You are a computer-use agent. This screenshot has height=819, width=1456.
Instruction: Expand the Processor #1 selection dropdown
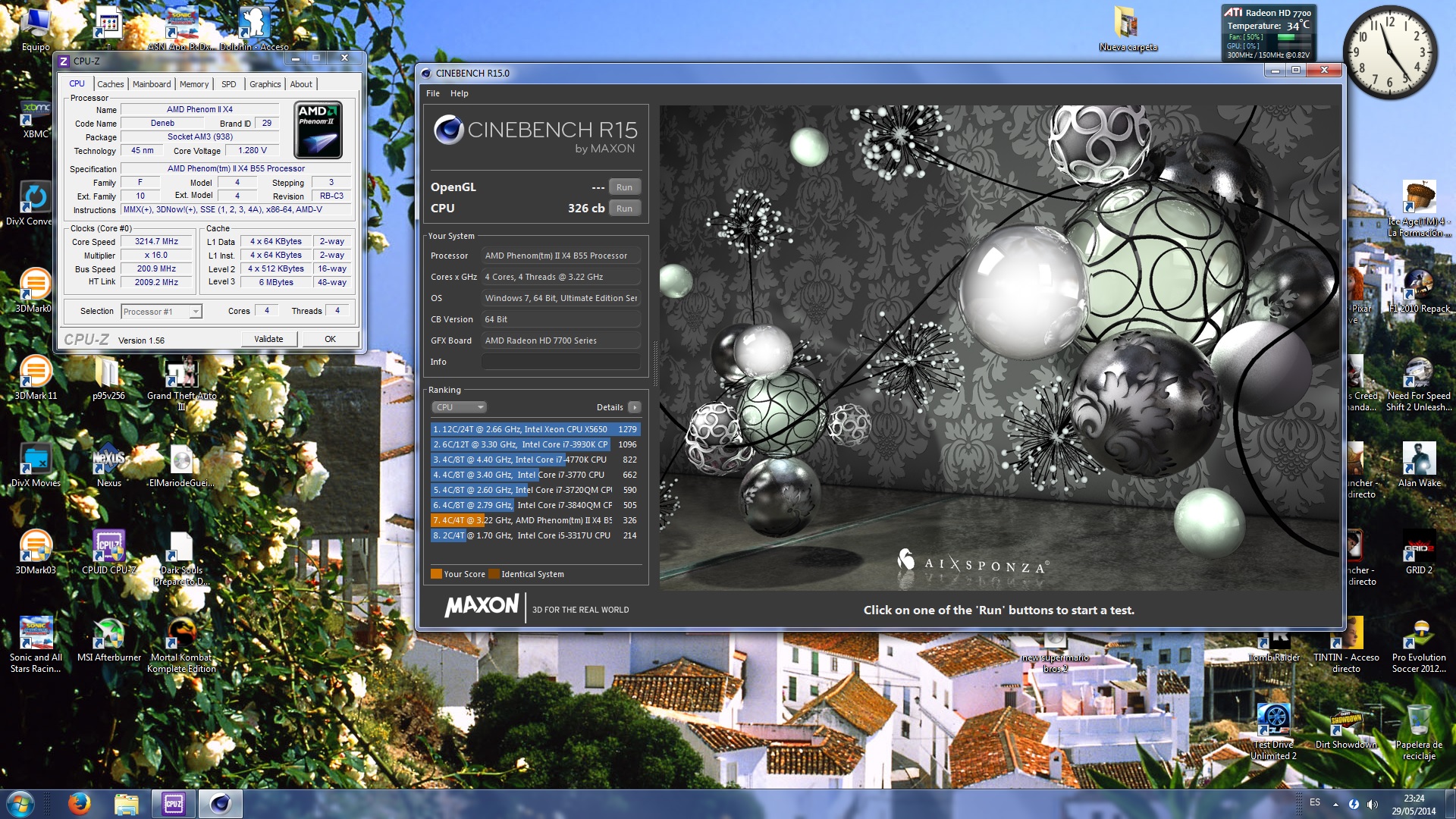pyautogui.click(x=195, y=312)
